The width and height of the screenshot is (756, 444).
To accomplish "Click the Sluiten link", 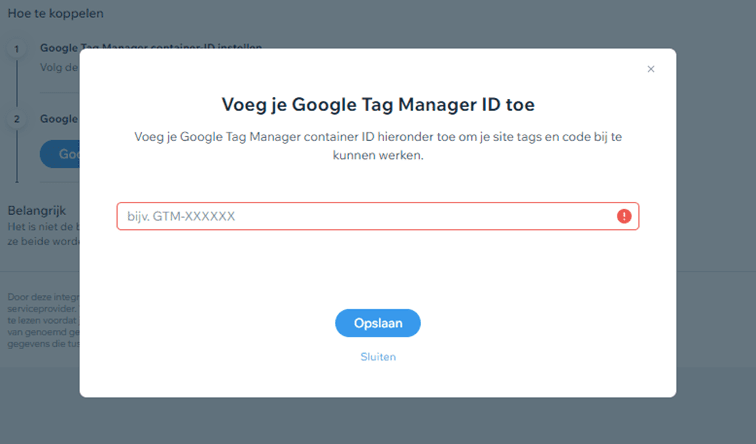I will pos(377,356).
